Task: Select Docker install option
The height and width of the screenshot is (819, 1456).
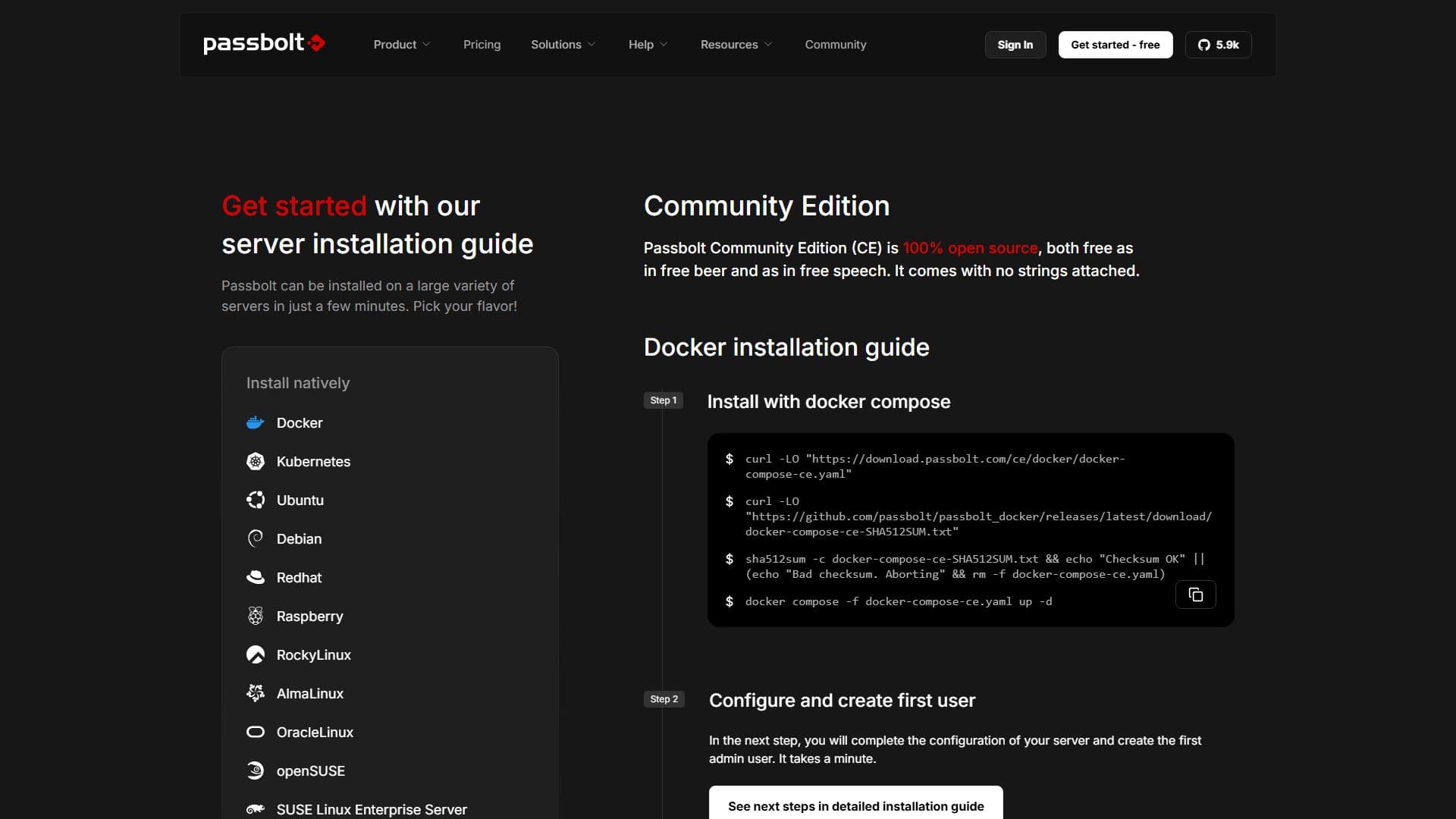Action: tap(300, 423)
